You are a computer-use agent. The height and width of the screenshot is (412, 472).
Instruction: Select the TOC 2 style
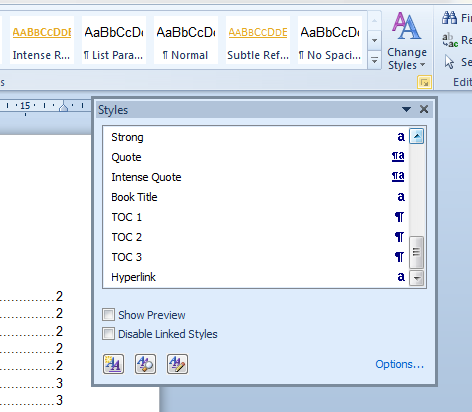pos(256,237)
